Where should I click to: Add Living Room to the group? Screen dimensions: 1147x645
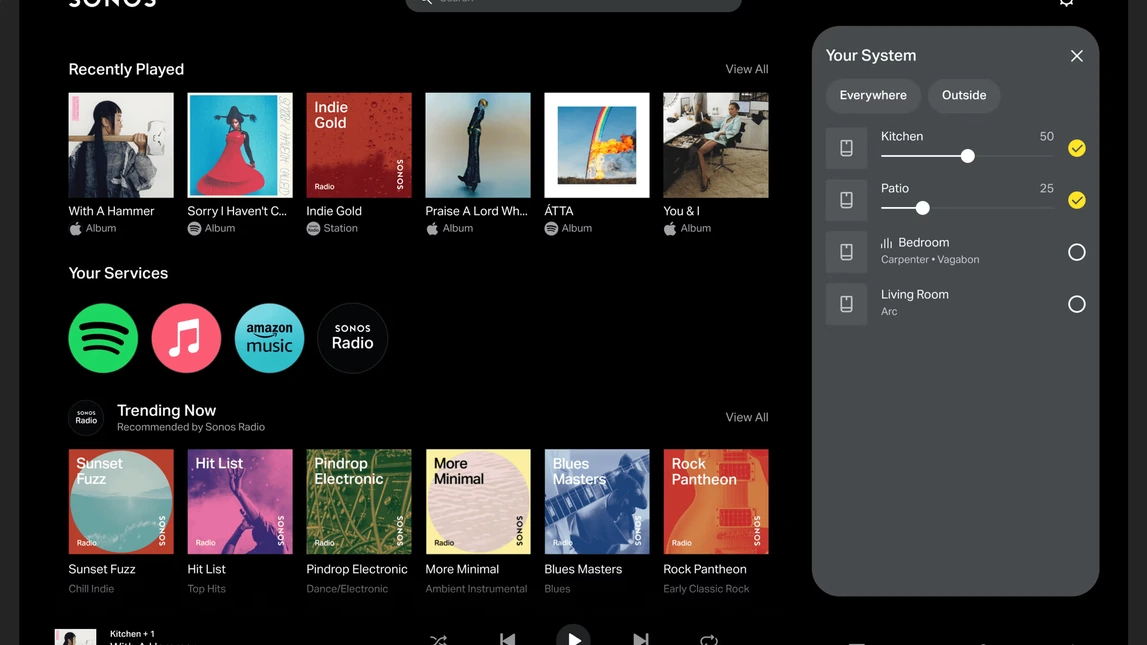tap(1076, 304)
